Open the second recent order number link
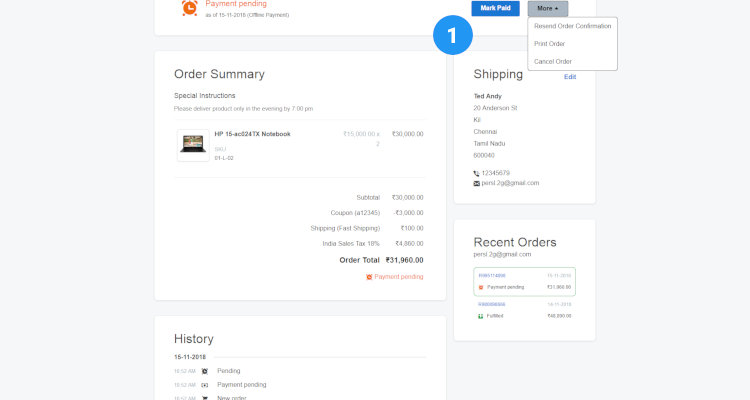 (x=492, y=304)
